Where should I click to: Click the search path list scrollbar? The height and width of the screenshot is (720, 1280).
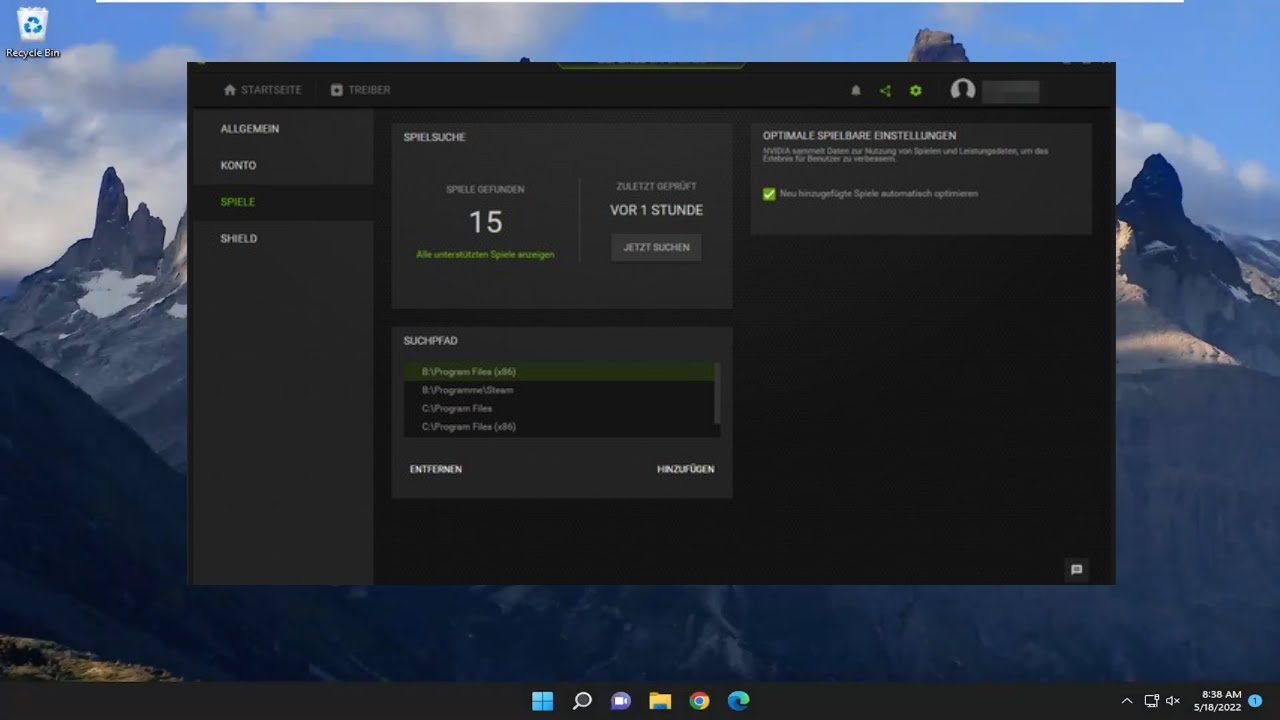point(718,393)
